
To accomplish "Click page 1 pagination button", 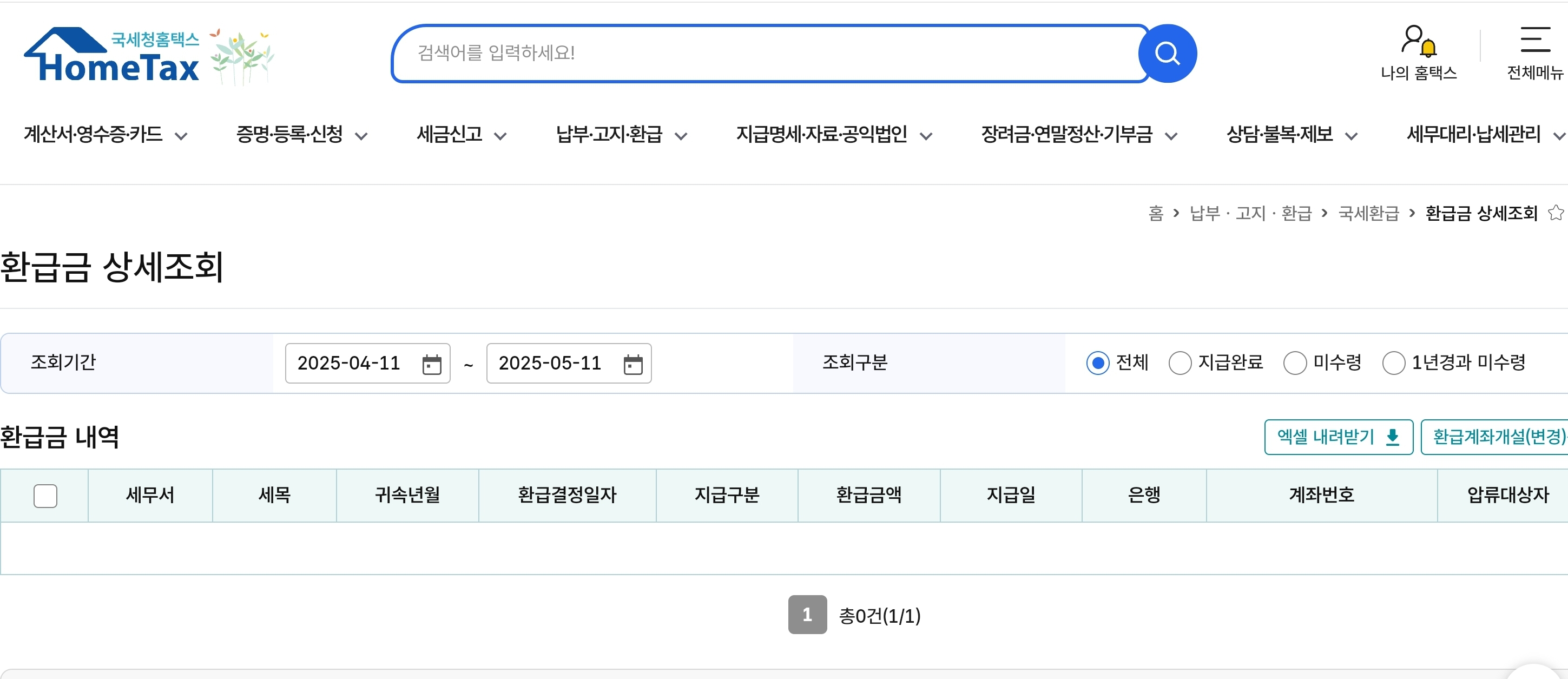I will 807,615.
